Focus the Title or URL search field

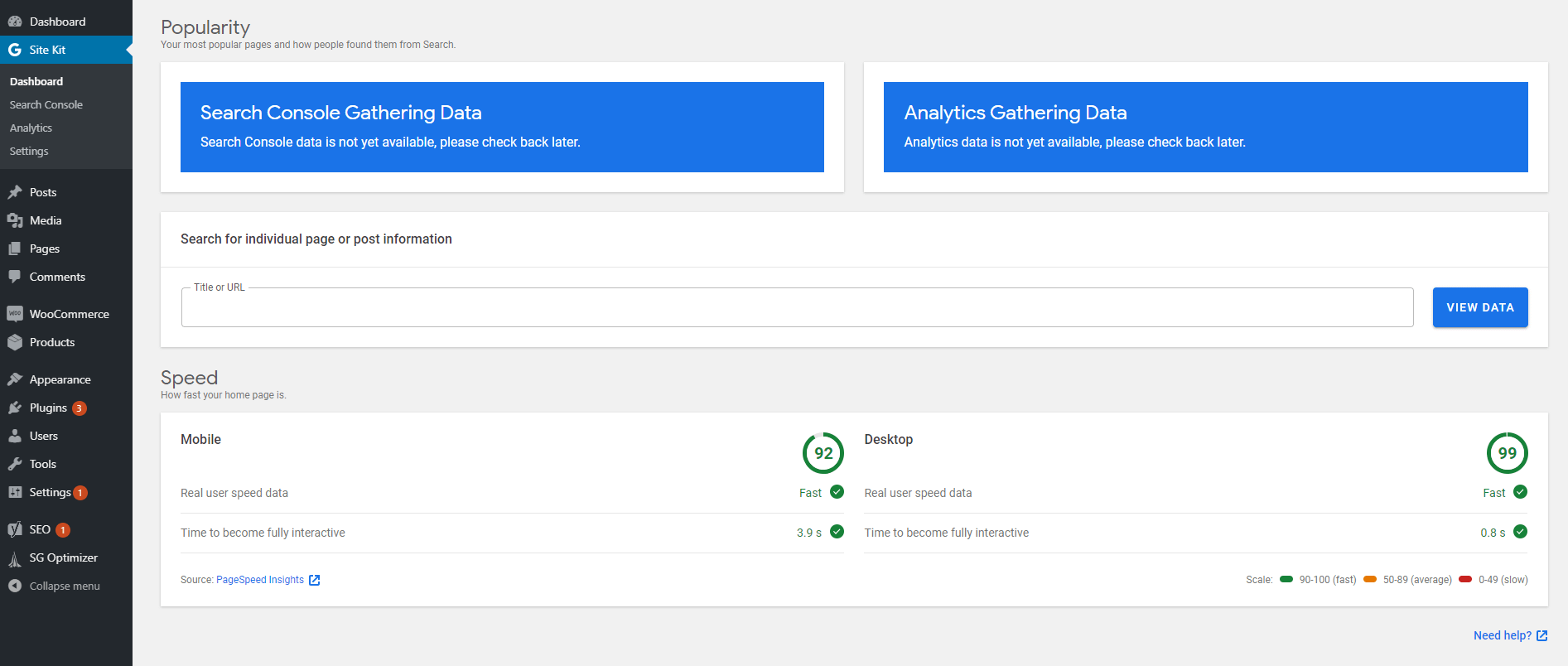click(797, 308)
